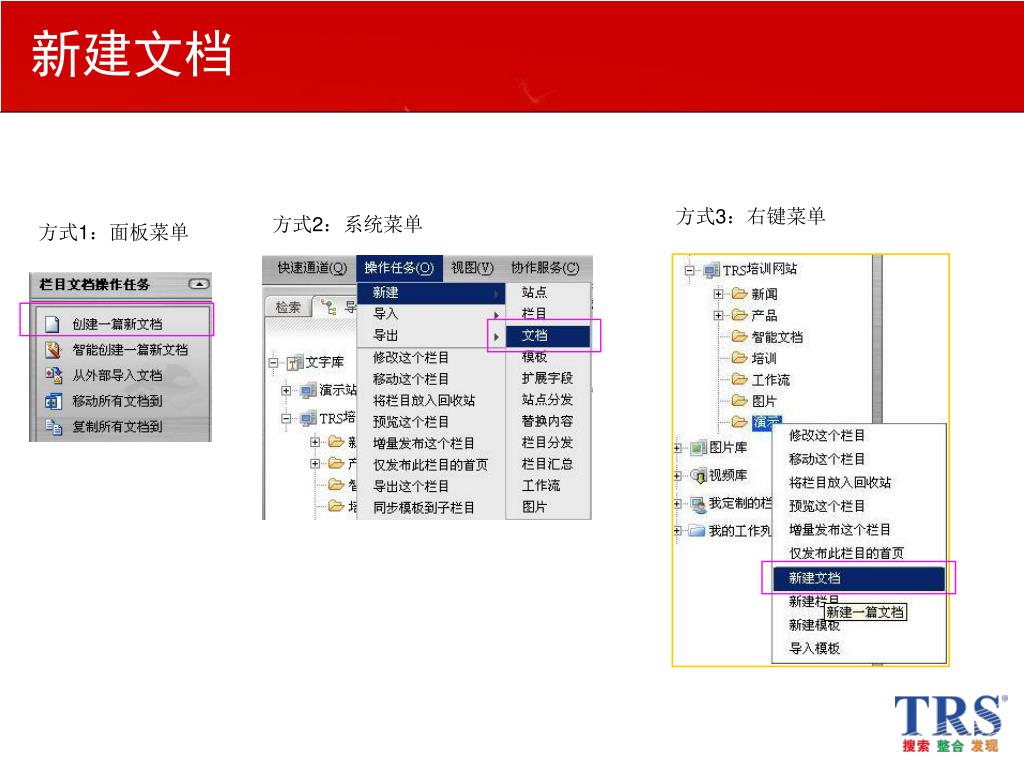Viewport: 1024px width, 768px height.
Task: Click the 图片库 library icon
Action: (699, 447)
